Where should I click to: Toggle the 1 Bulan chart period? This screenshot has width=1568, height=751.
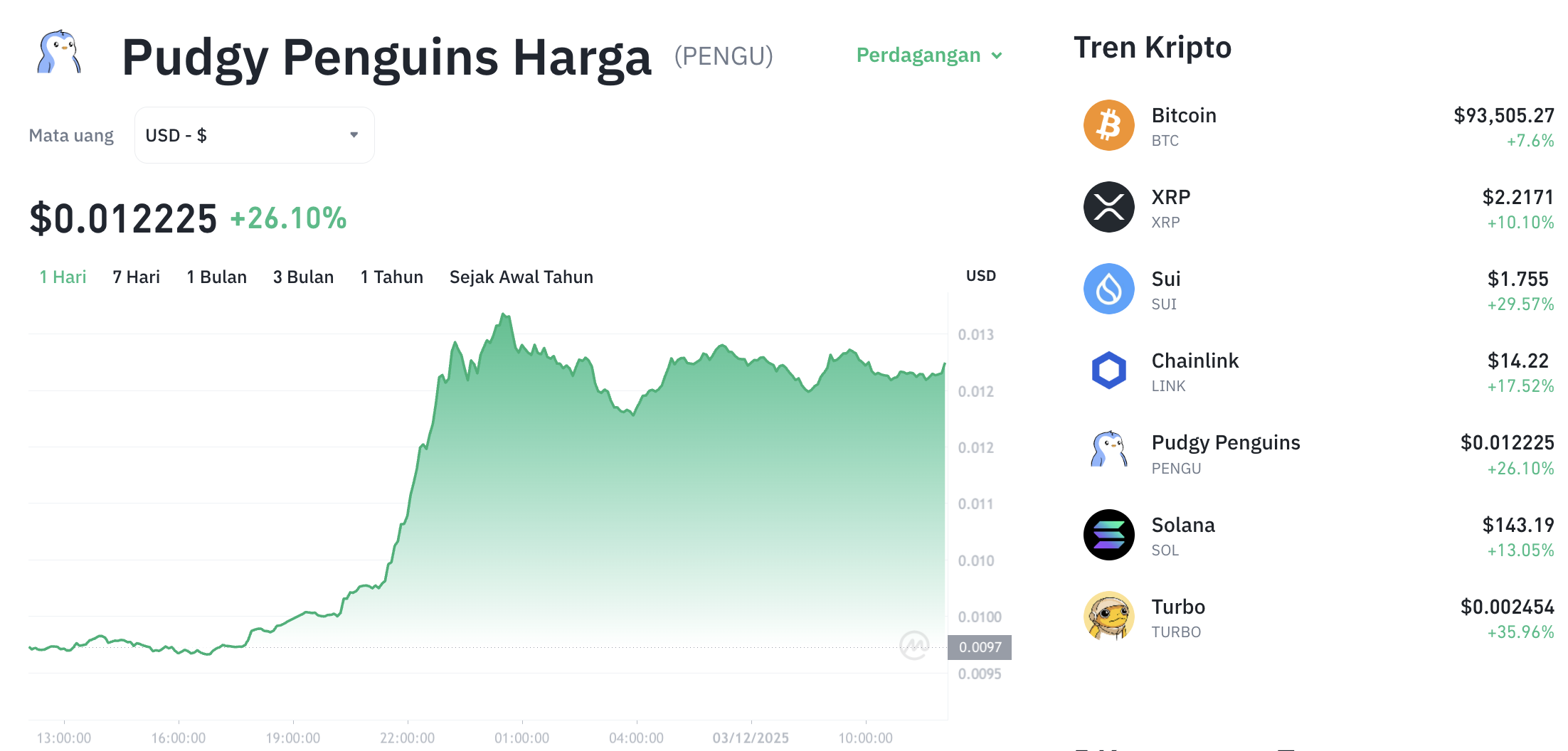(216, 277)
